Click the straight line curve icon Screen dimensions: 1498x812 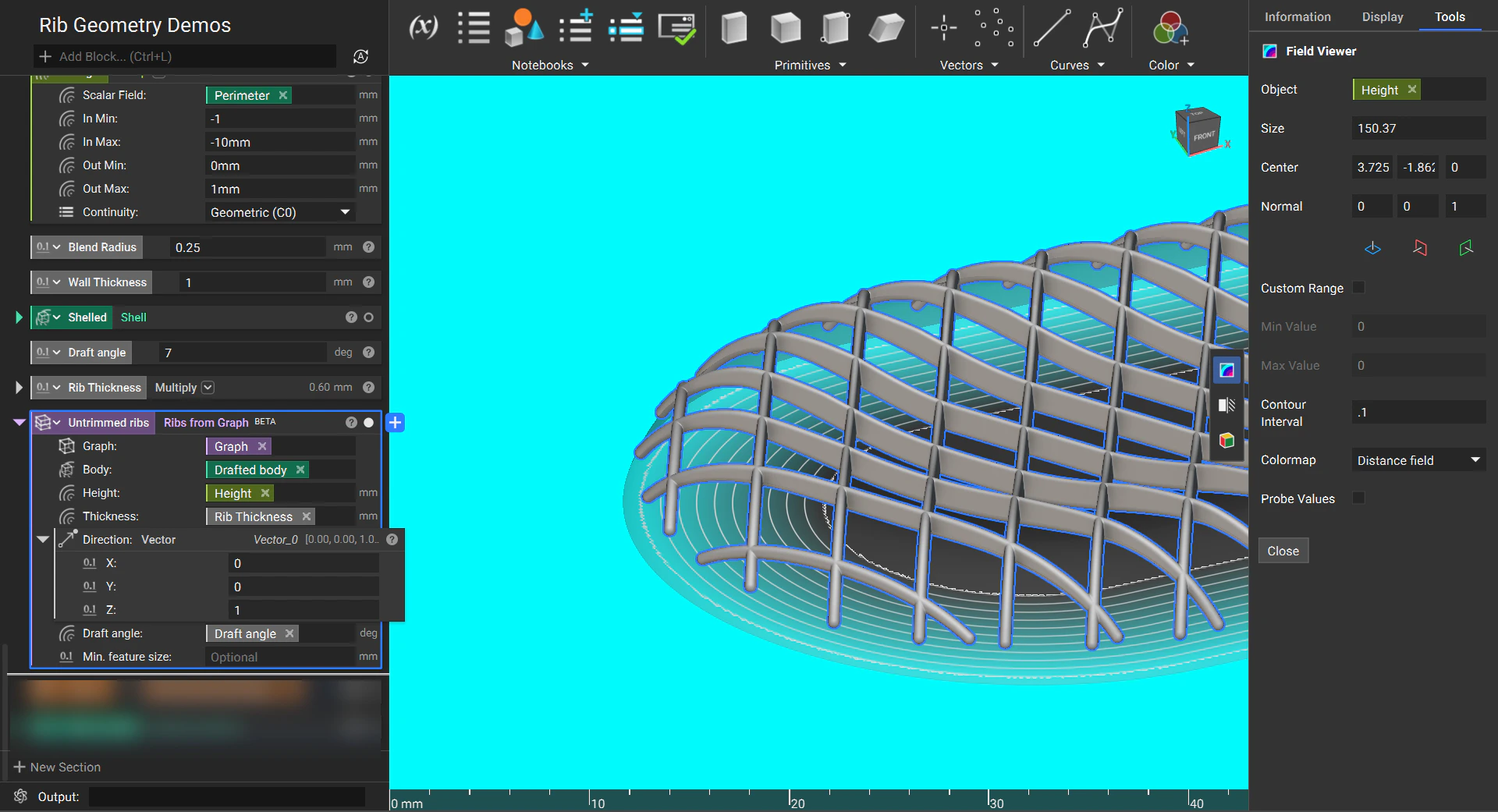point(1052,28)
